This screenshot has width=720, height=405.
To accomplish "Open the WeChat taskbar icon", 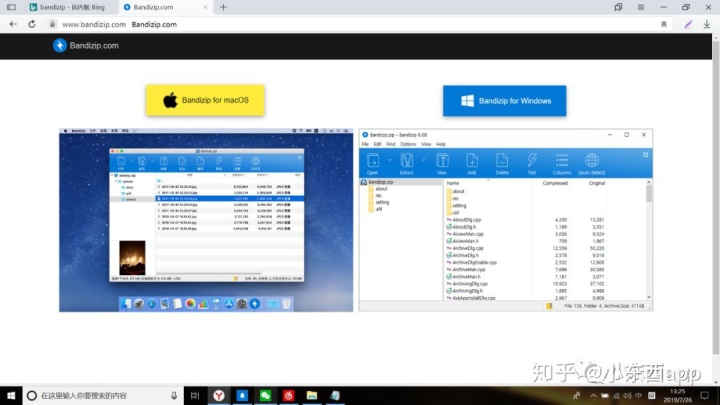I will [x=265, y=395].
